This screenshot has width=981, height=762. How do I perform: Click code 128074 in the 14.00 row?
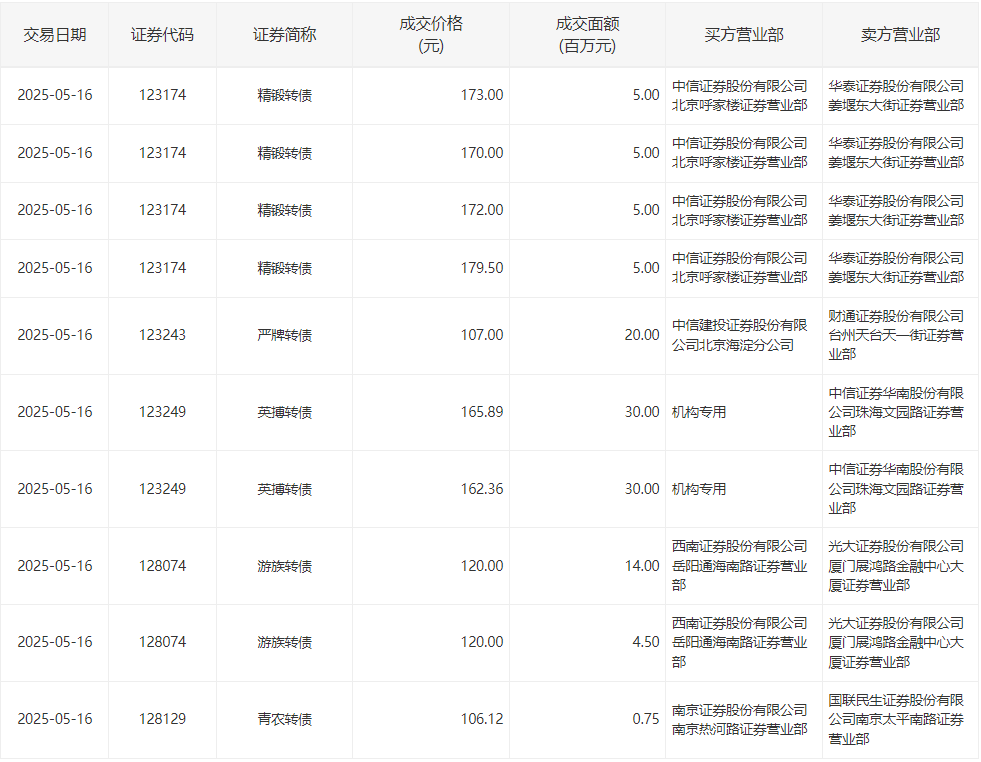(x=162, y=566)
